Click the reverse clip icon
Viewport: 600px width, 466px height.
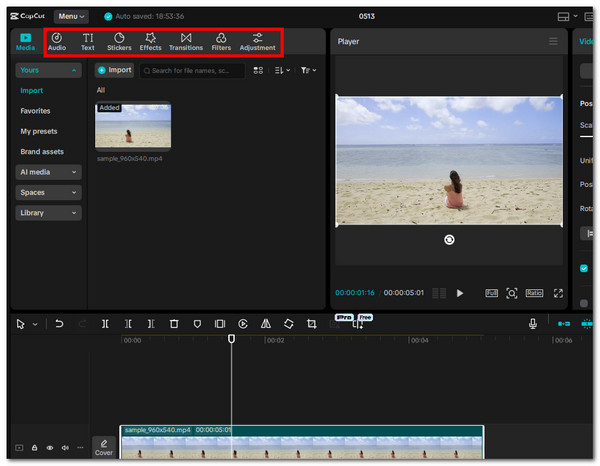tap(243, 324)
